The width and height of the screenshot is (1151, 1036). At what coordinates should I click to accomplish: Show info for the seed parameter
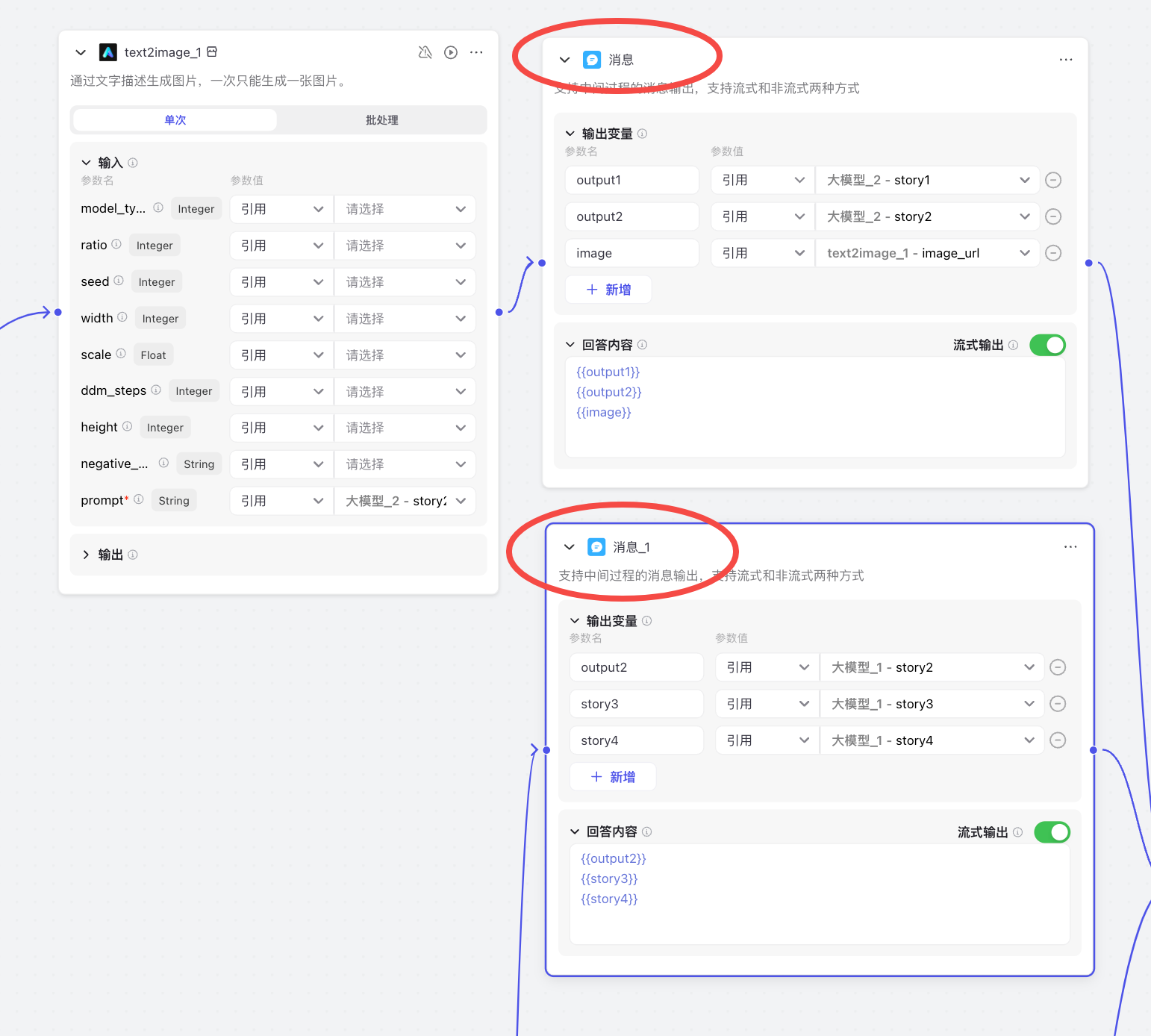pos(119,281)
